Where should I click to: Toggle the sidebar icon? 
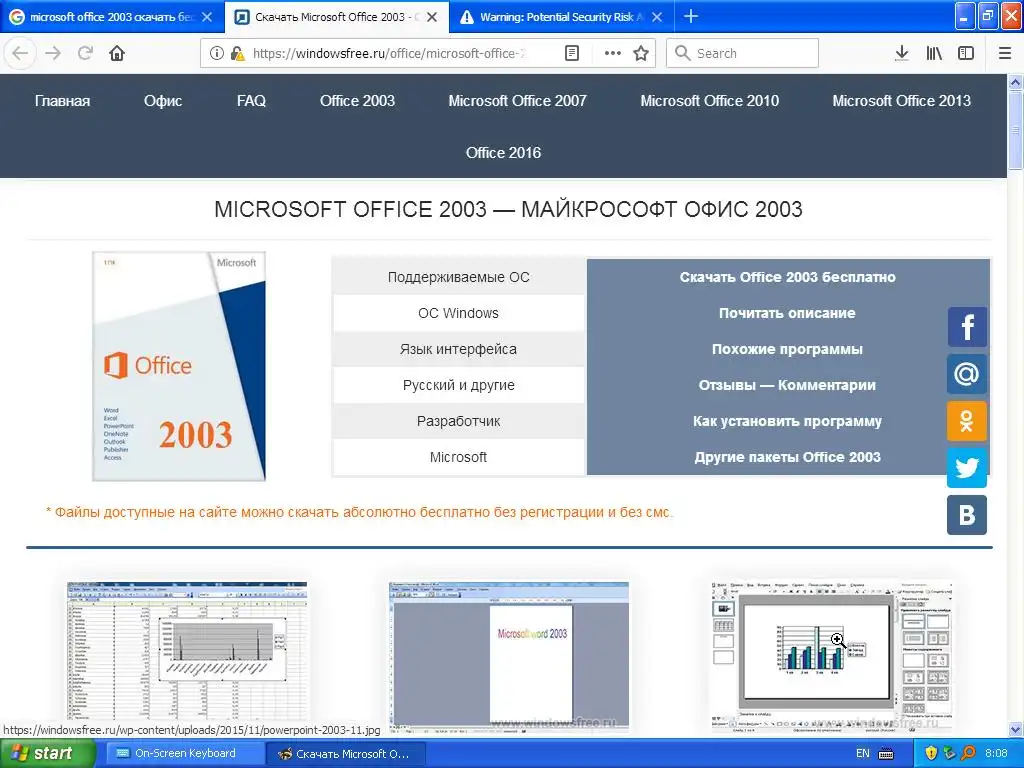coord(966,53)
